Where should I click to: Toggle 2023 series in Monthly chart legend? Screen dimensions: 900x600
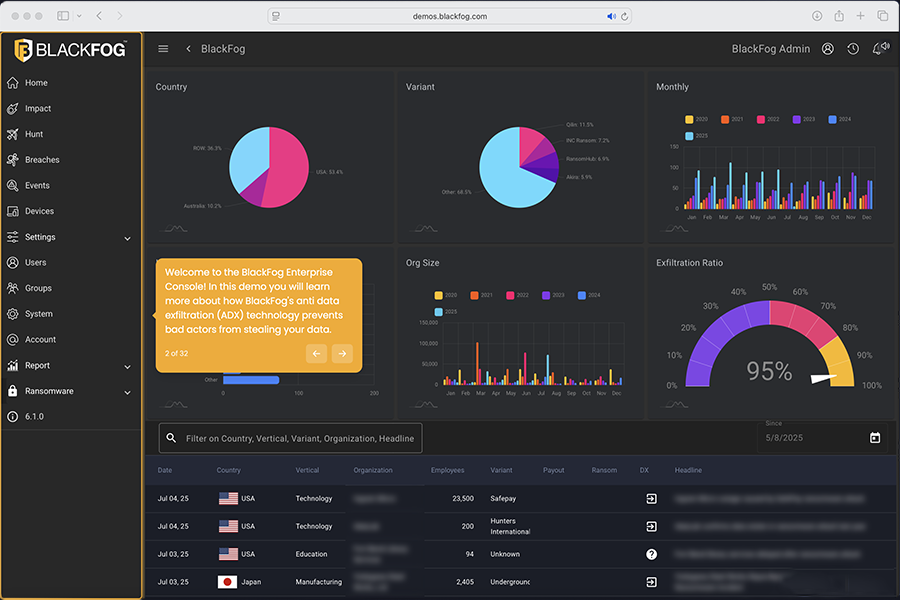point(804,119)
